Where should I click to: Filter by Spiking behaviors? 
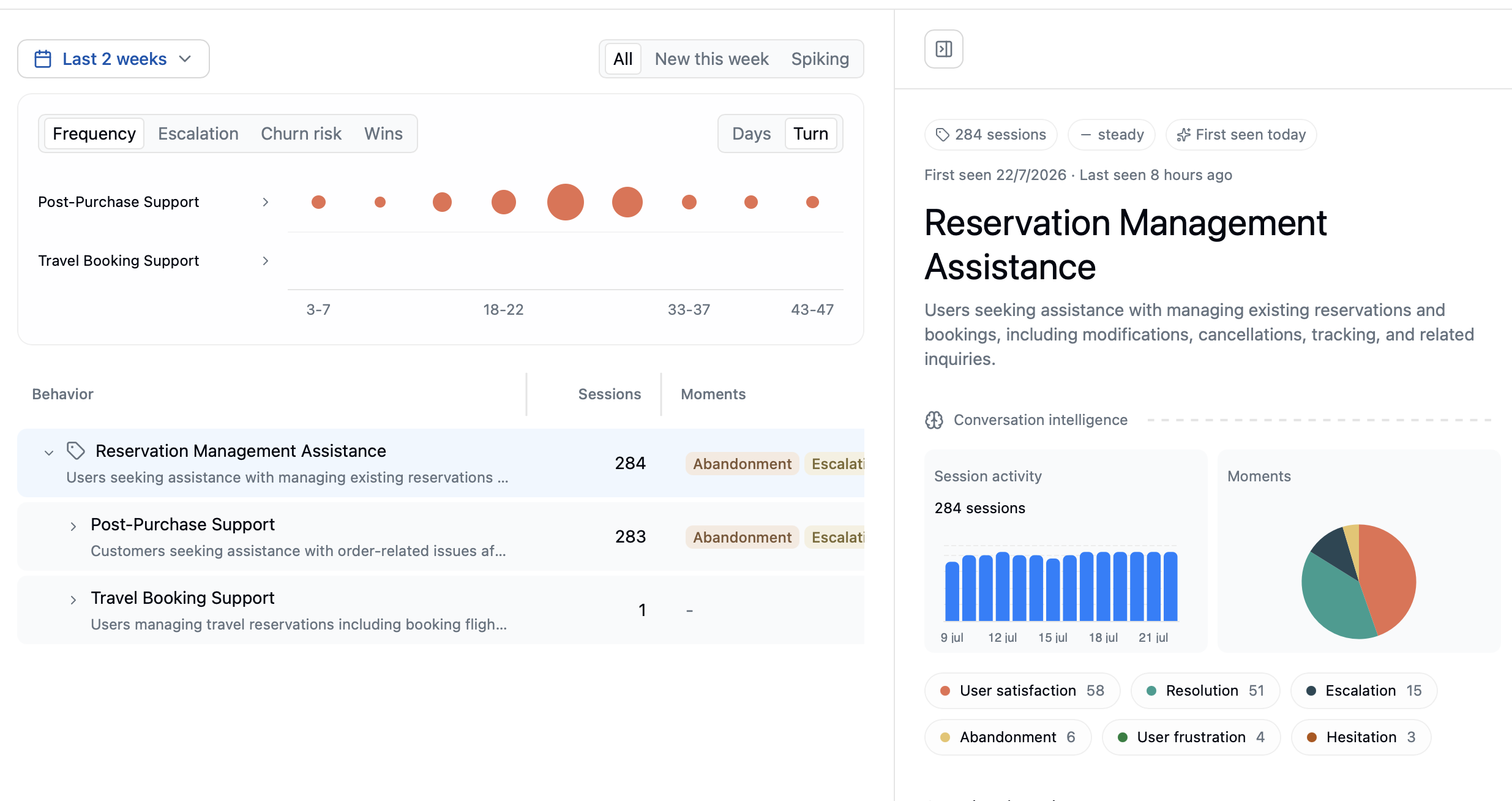820,59
